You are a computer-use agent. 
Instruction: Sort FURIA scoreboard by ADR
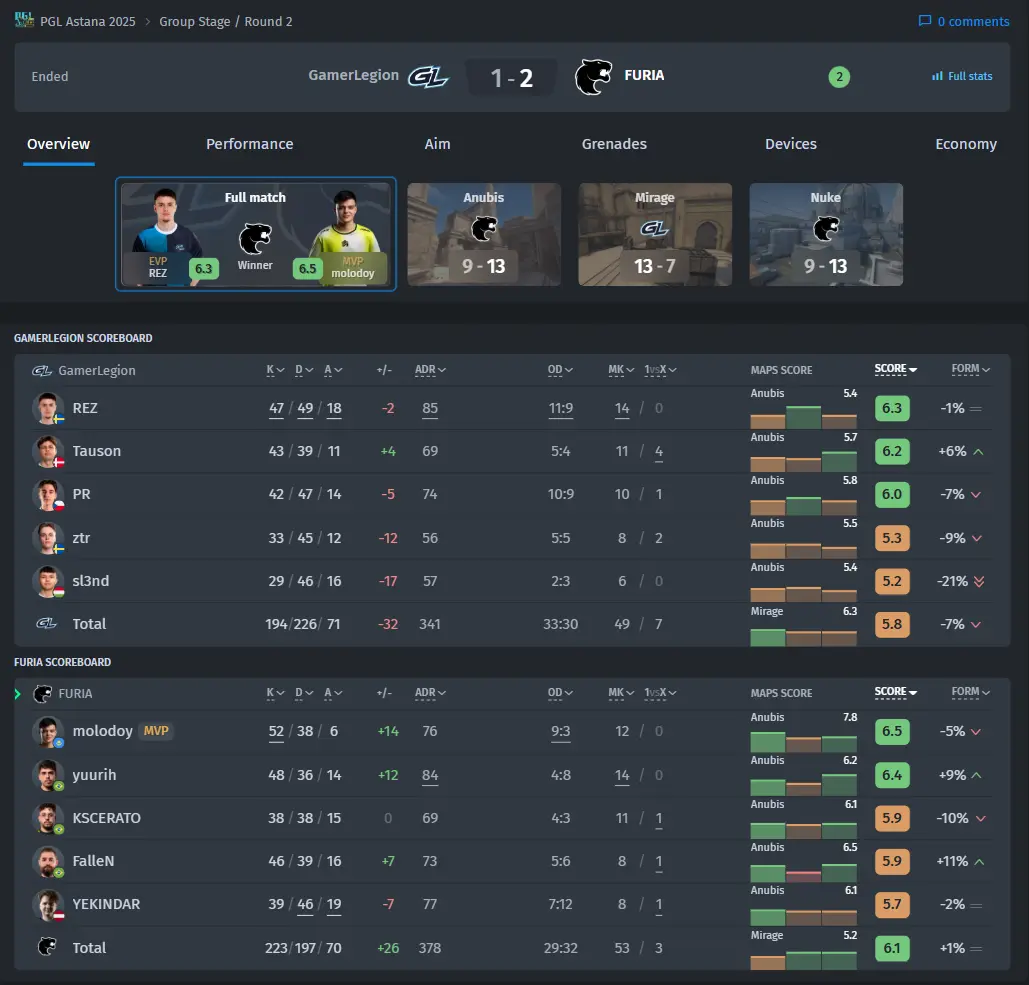[x=430, y=693]
